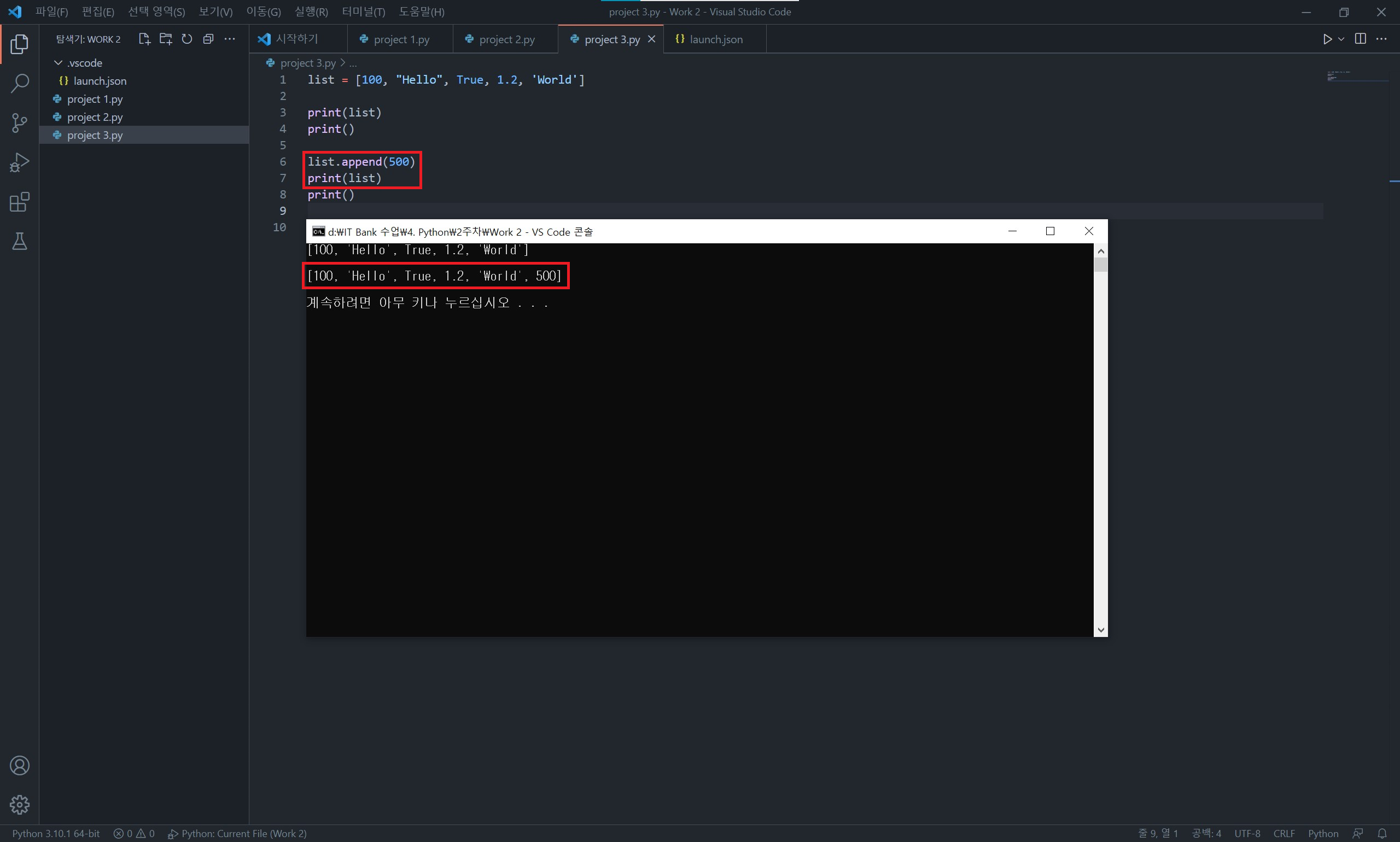Refresh the explorer file tree
Viewport: 1400px width, 842px height.
tap(186, 39)
